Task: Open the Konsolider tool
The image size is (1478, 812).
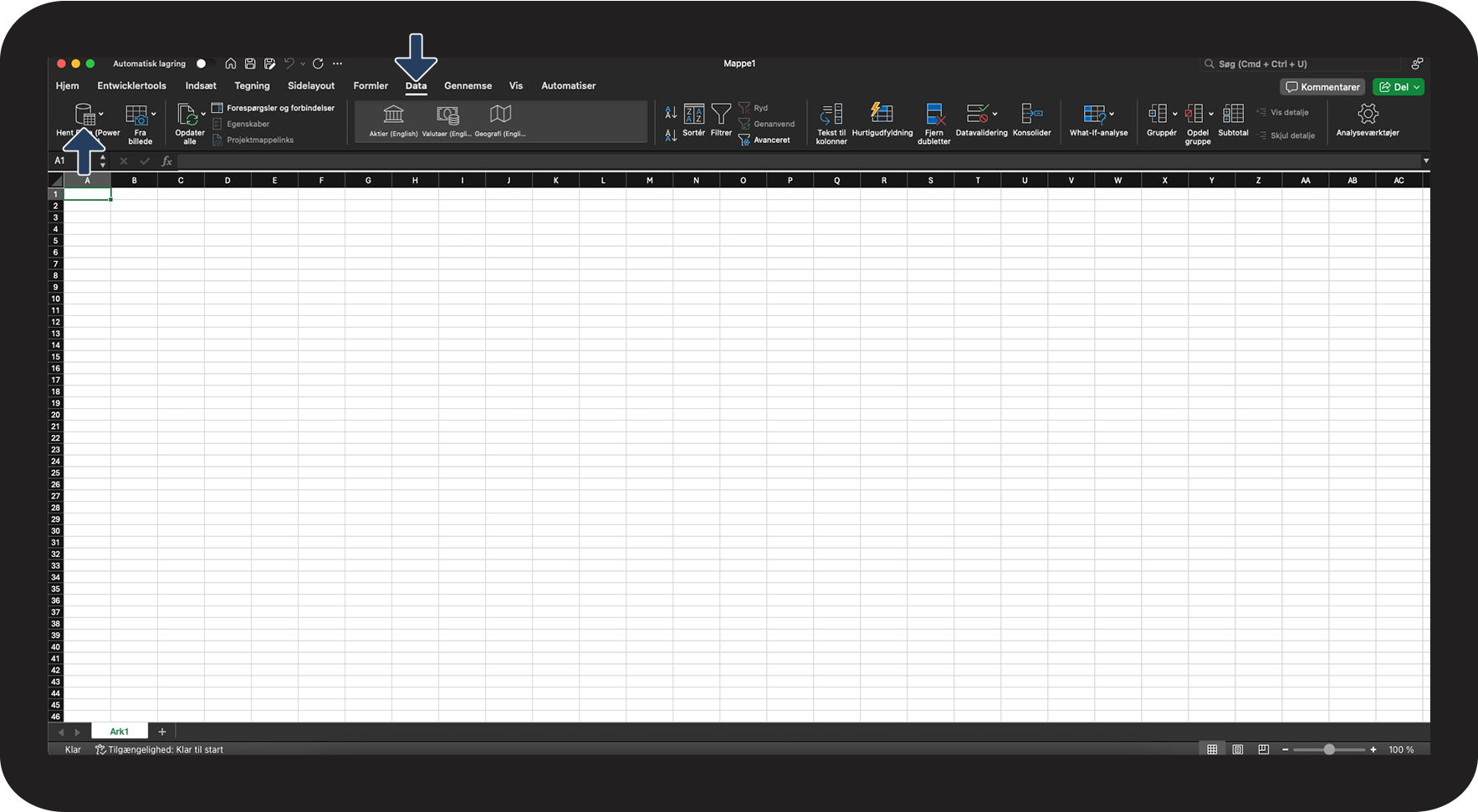Action: pyautogui.click(x=1031, y=114)
